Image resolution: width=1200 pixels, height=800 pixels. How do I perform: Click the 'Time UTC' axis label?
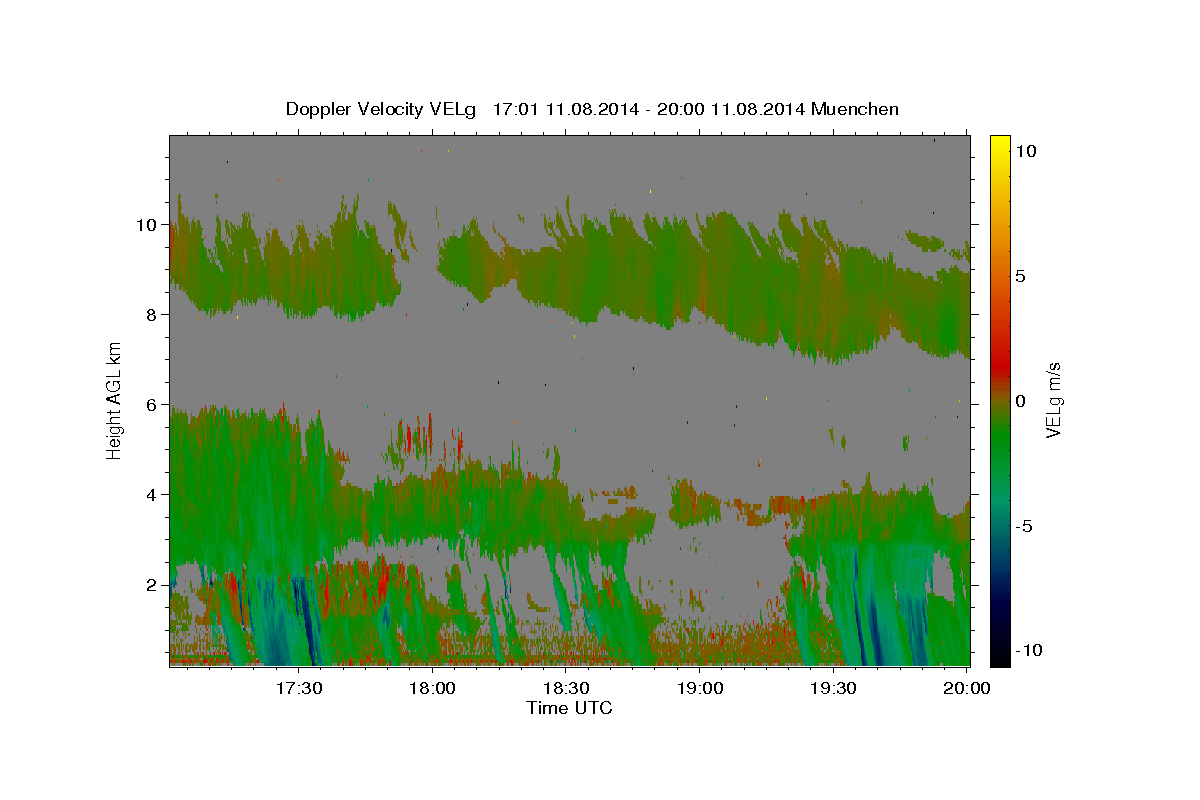(569, 708)
